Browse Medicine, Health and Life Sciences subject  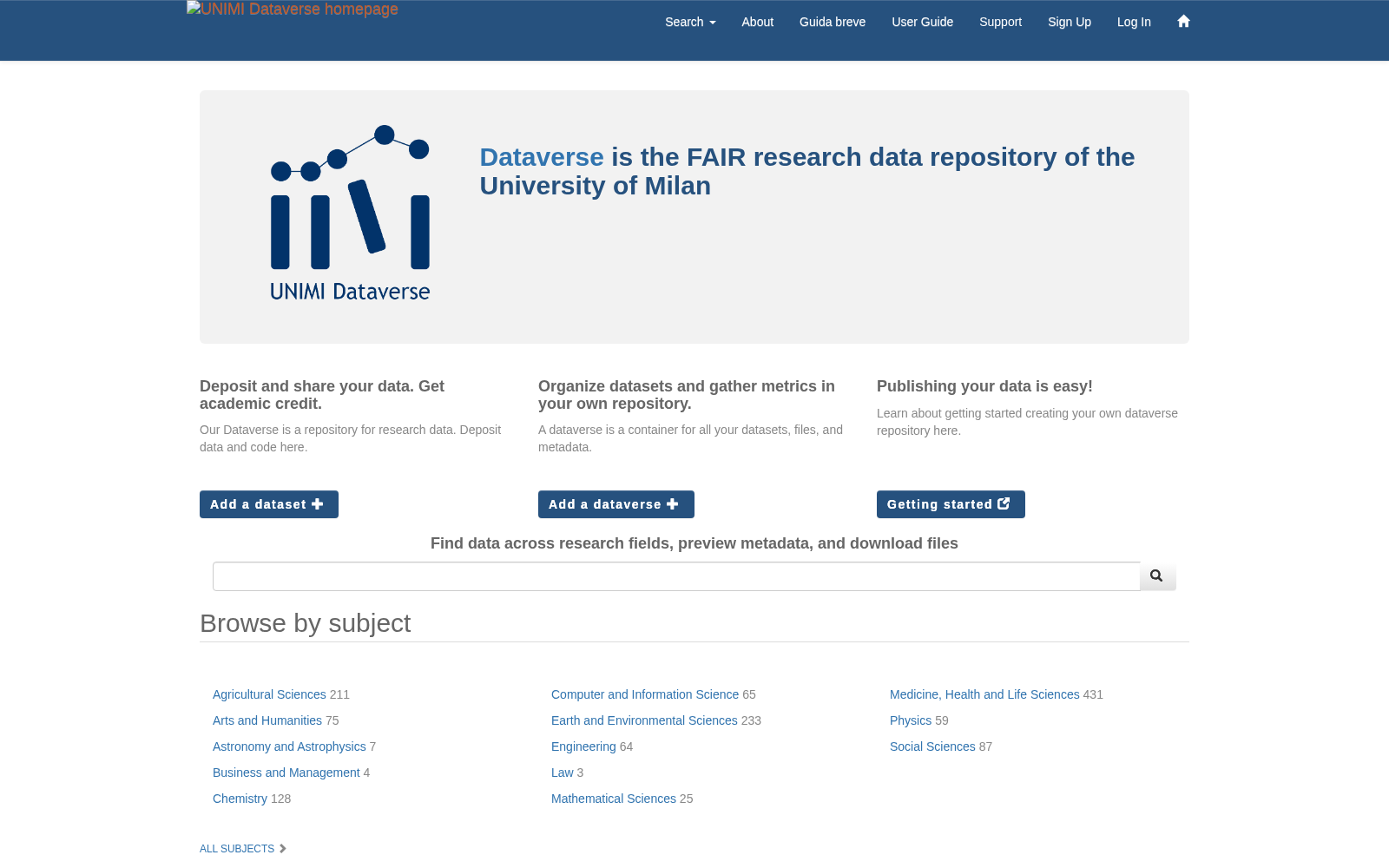coord(984,694)
